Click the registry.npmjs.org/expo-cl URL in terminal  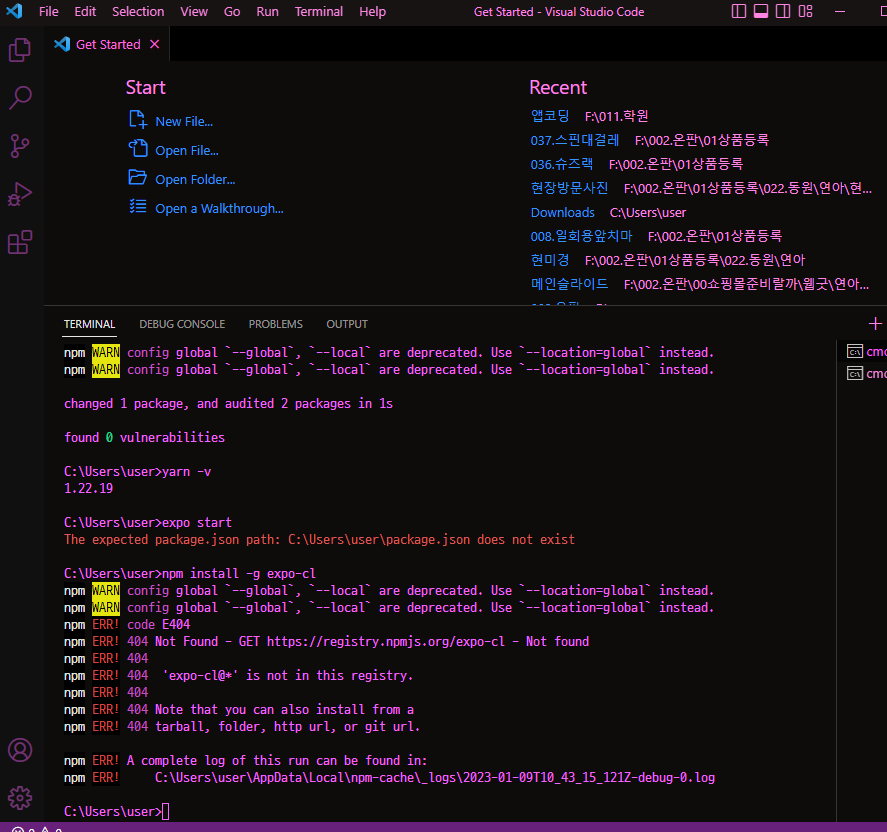pyautogui.click(x=386, y=641)
